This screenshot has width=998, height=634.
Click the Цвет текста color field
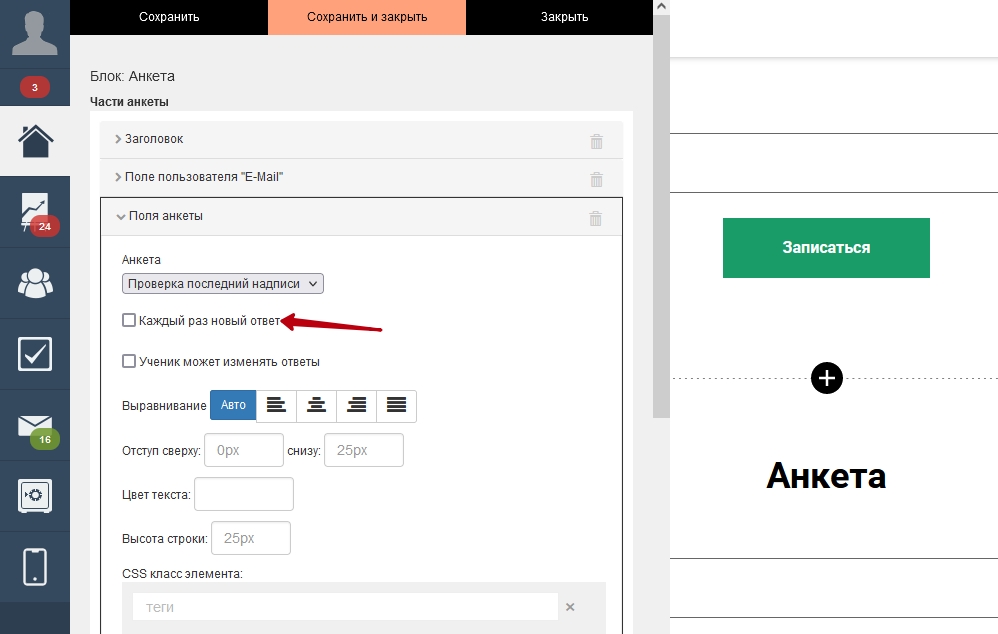click(x=244, y=494)
